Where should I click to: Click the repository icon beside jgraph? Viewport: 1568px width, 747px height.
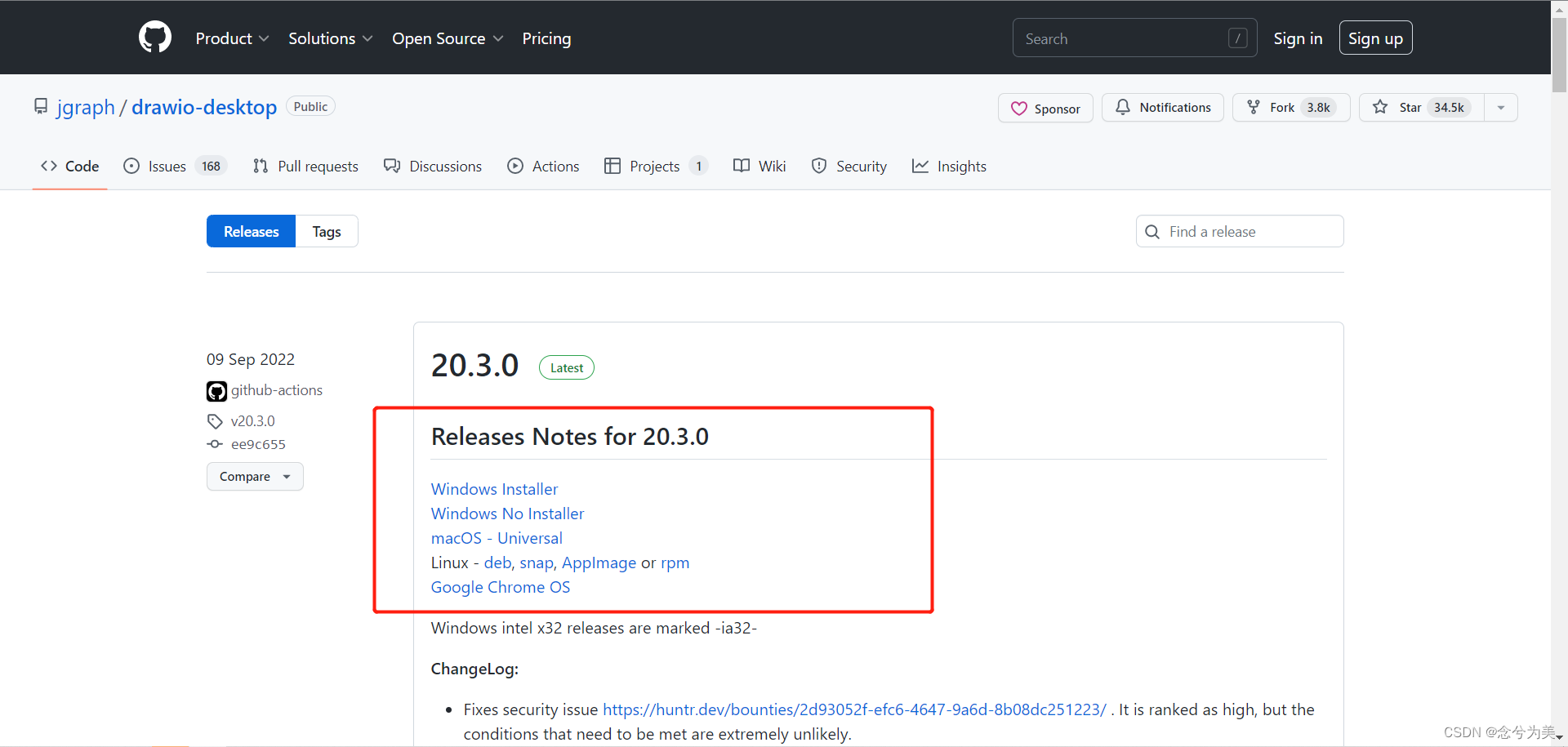click(41, 107)
